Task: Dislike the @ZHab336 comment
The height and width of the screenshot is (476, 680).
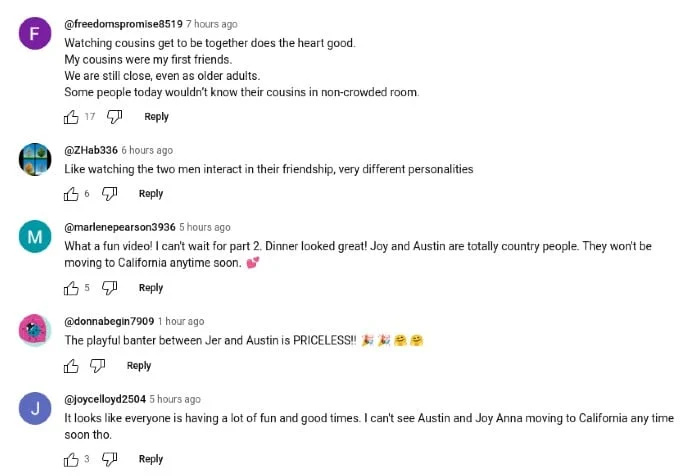Action: point(109,194)
